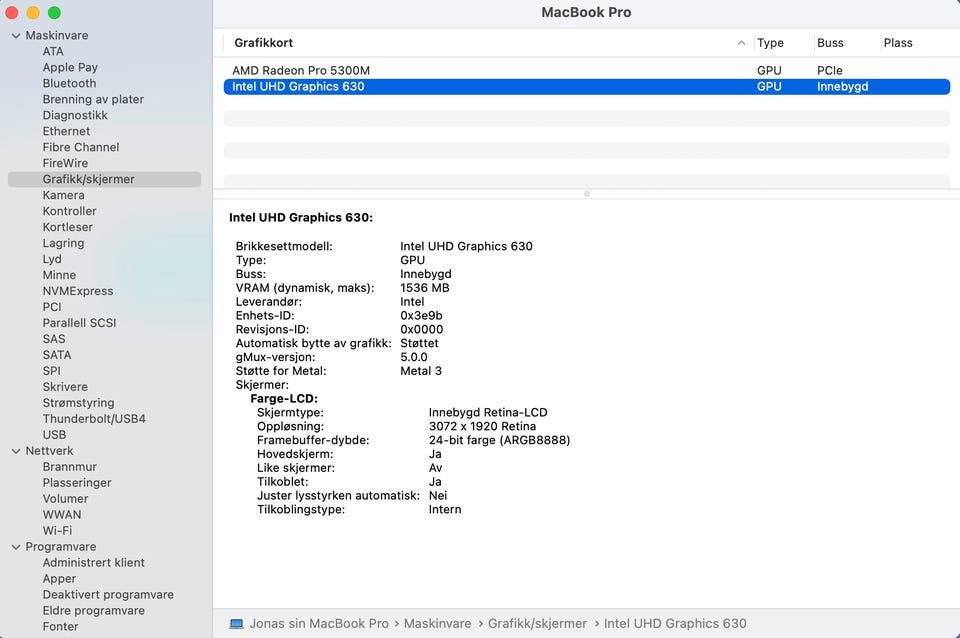The height and width of the screenshot is (638, 960).
Task: Select Strømstyring in the sidebar
Action: tap(78, 403)
